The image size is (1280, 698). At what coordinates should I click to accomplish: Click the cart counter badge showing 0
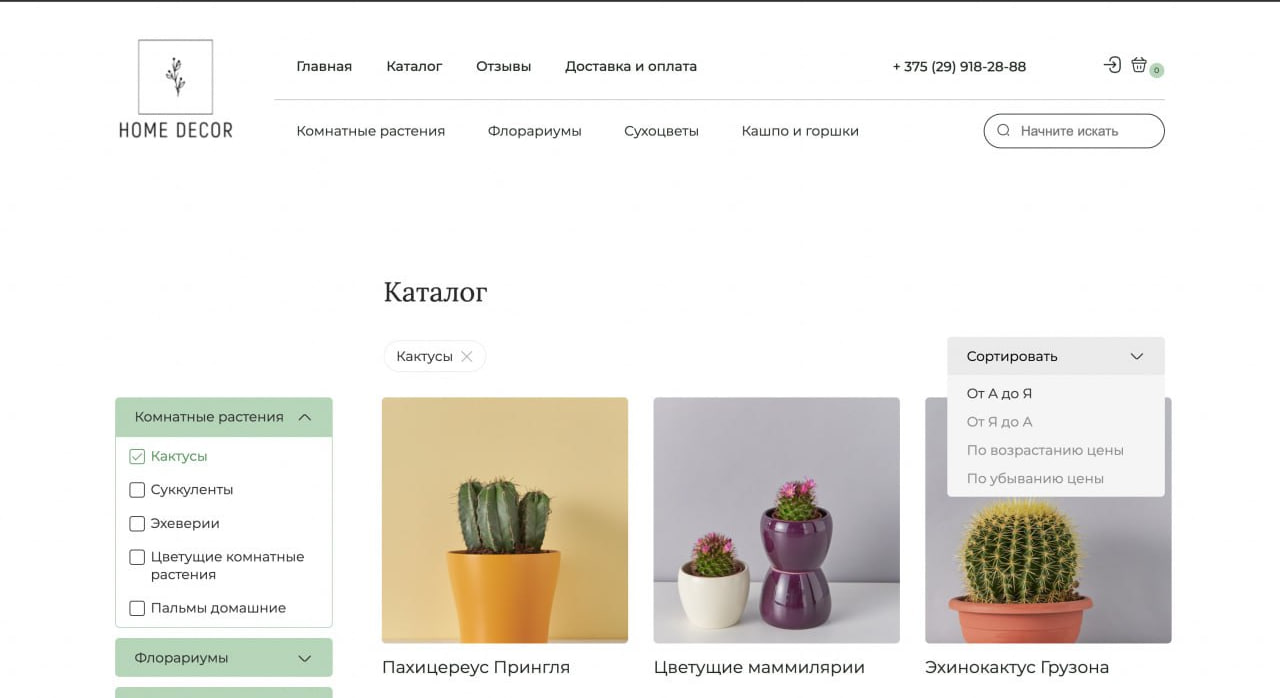tap(1156, 71)
